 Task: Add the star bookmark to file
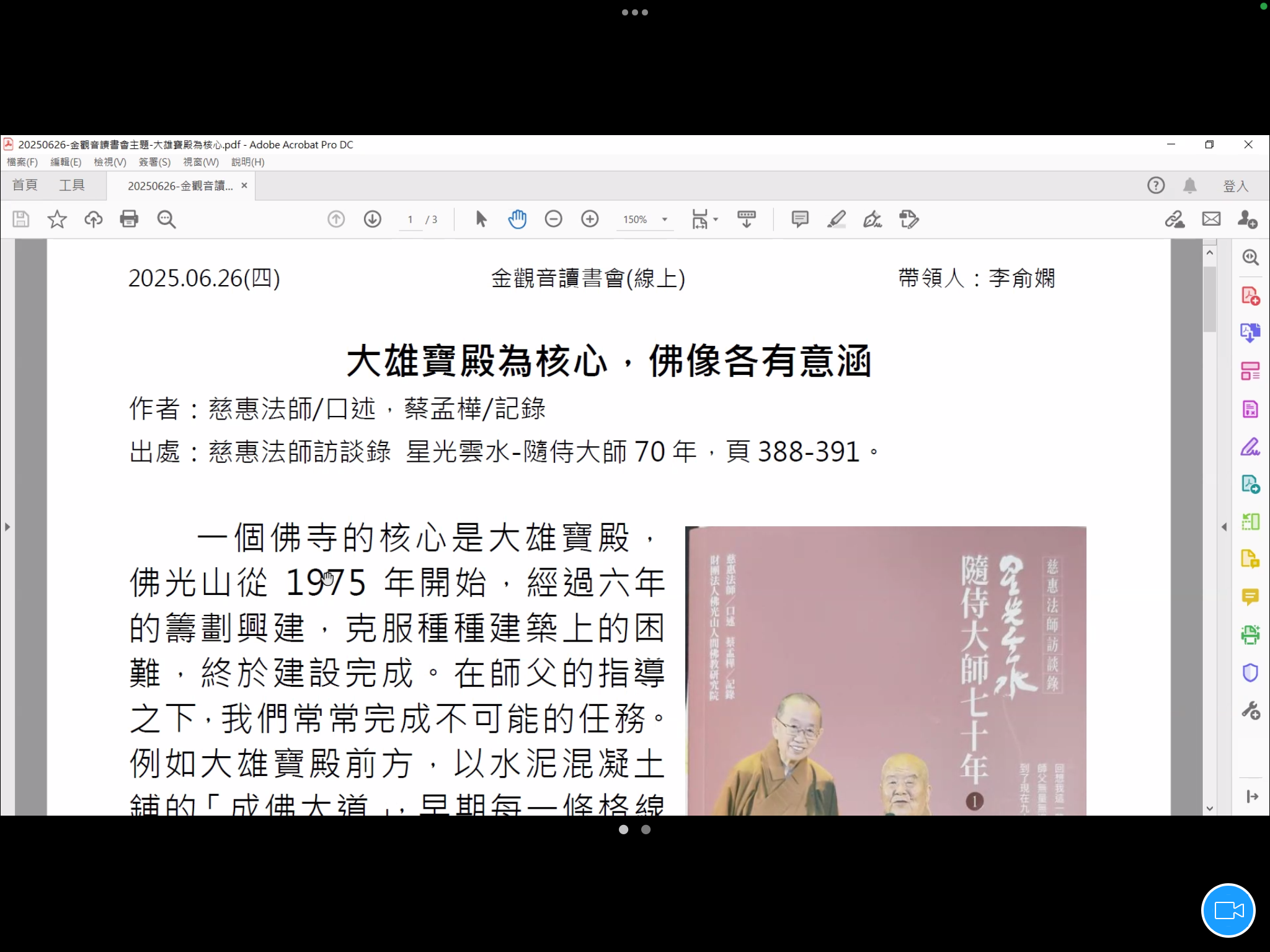click(x=57, y=219)
